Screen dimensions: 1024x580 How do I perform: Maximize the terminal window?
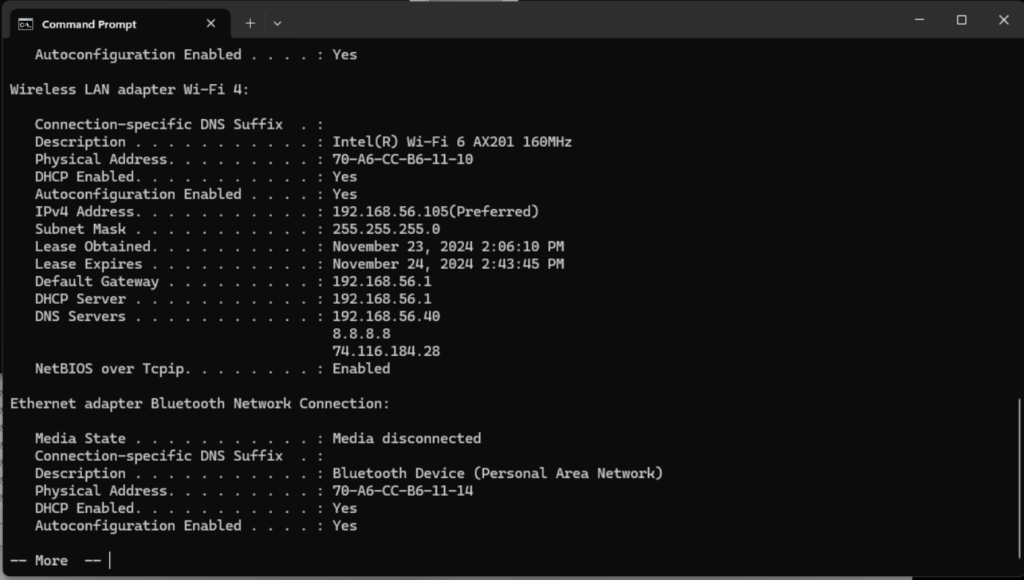pyautogui.click(x=961, y=20)
